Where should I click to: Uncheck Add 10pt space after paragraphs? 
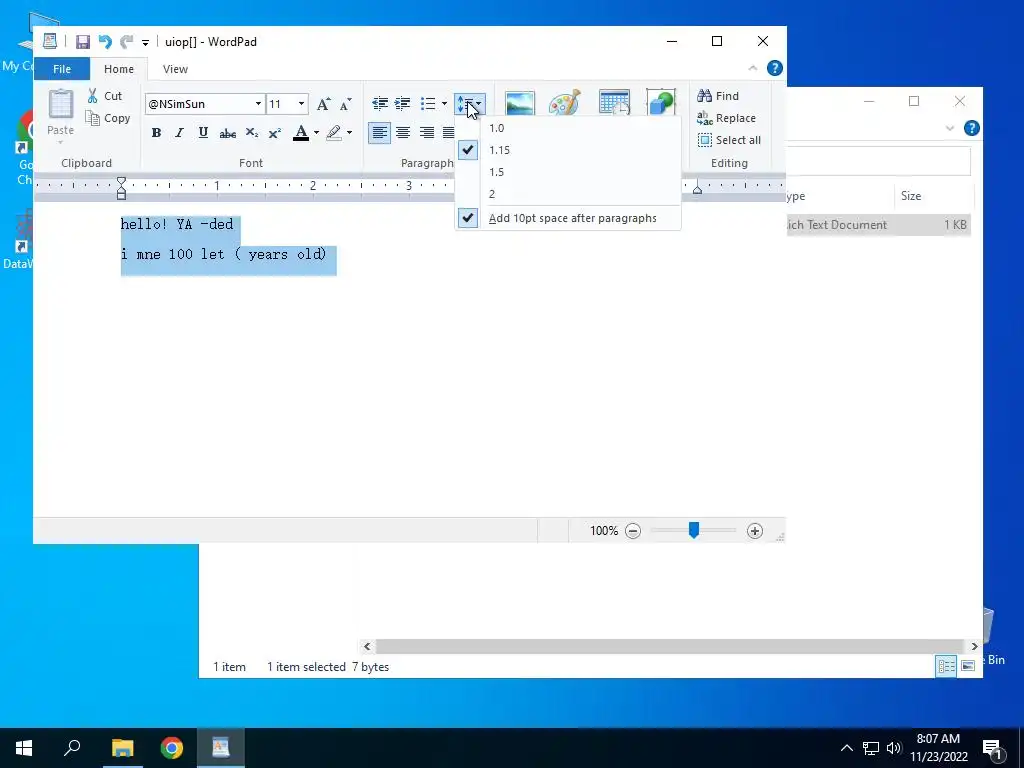[x=568, y=218]
